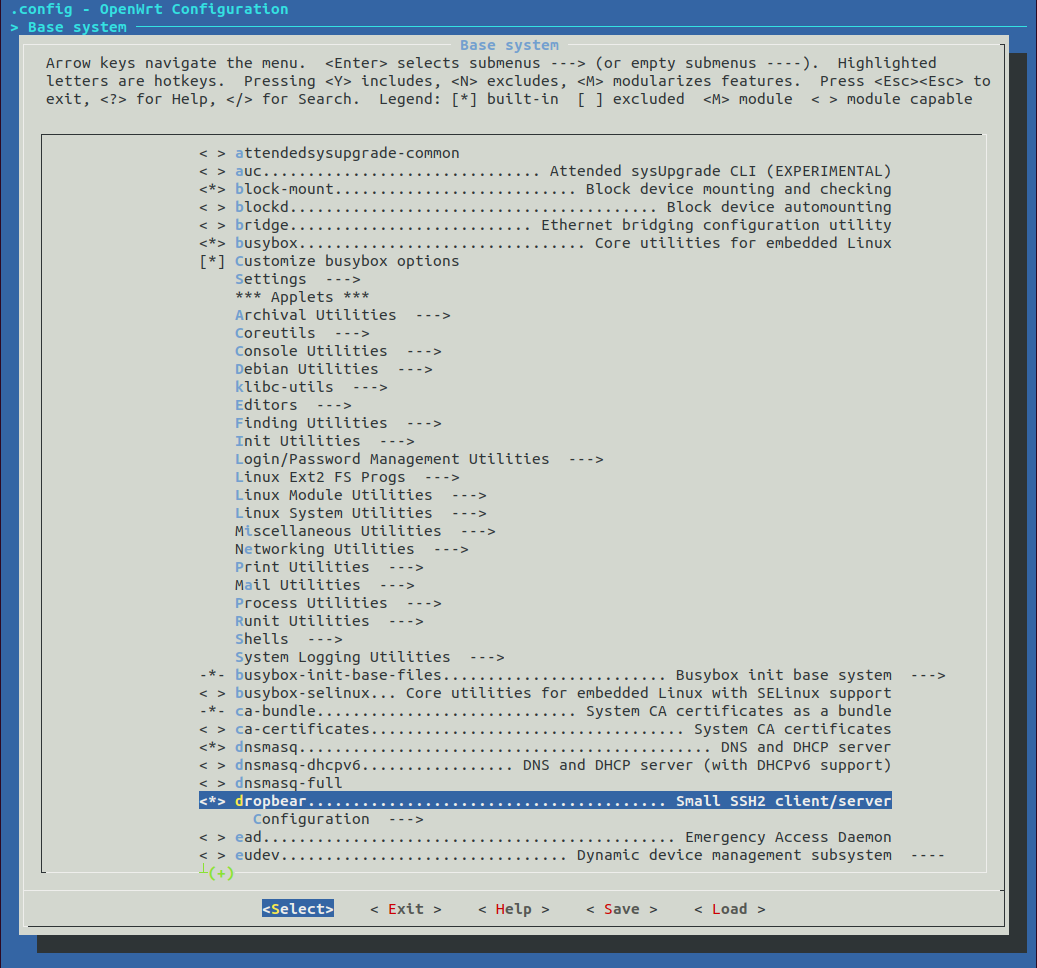This screenshot has width=1037, height=968.
Task: Open the Coreutils submenu
Action: pos(302,333)
